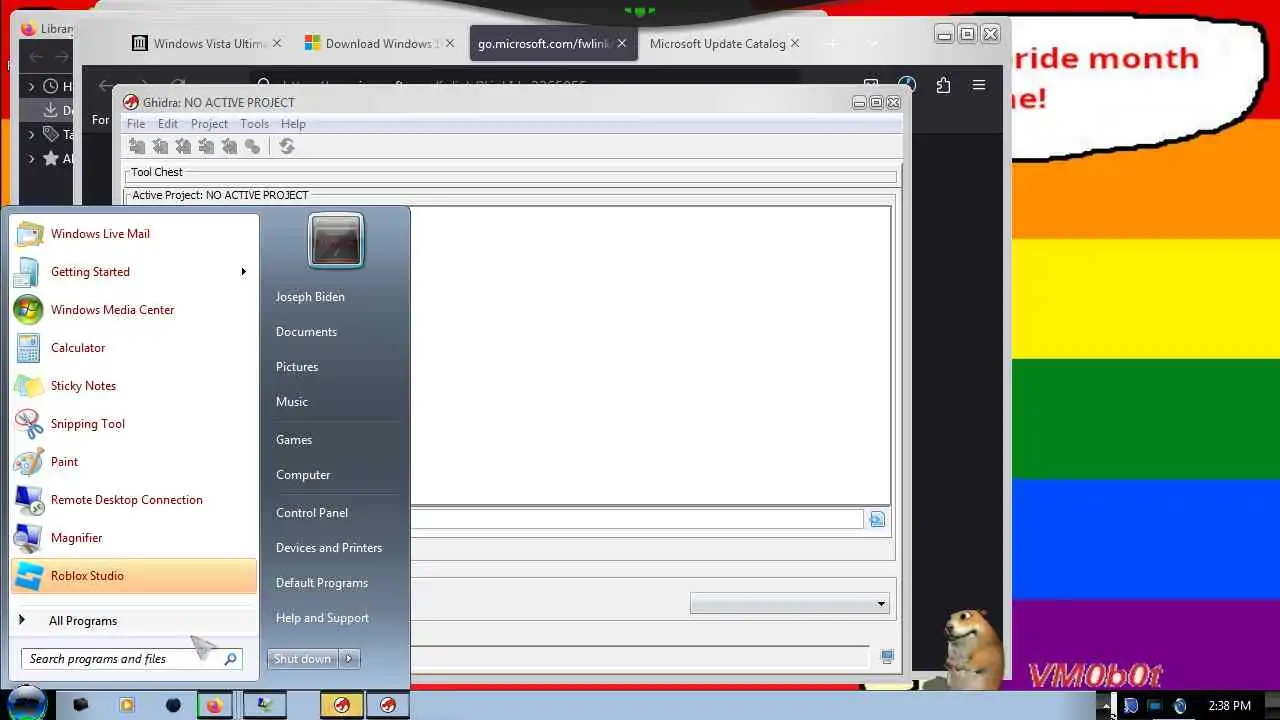The image size is (1280, 720).
Task: Open the Ghidra Project menu
Action: tap(209, 124)
